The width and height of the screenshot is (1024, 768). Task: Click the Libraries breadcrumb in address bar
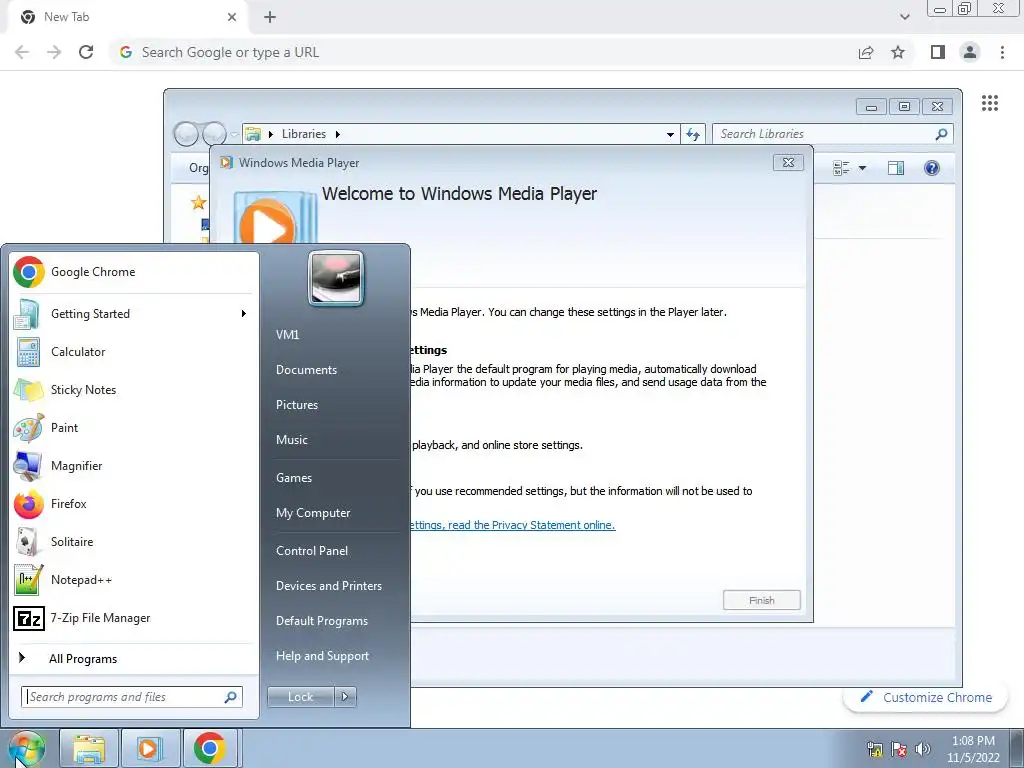click(304, 134)
